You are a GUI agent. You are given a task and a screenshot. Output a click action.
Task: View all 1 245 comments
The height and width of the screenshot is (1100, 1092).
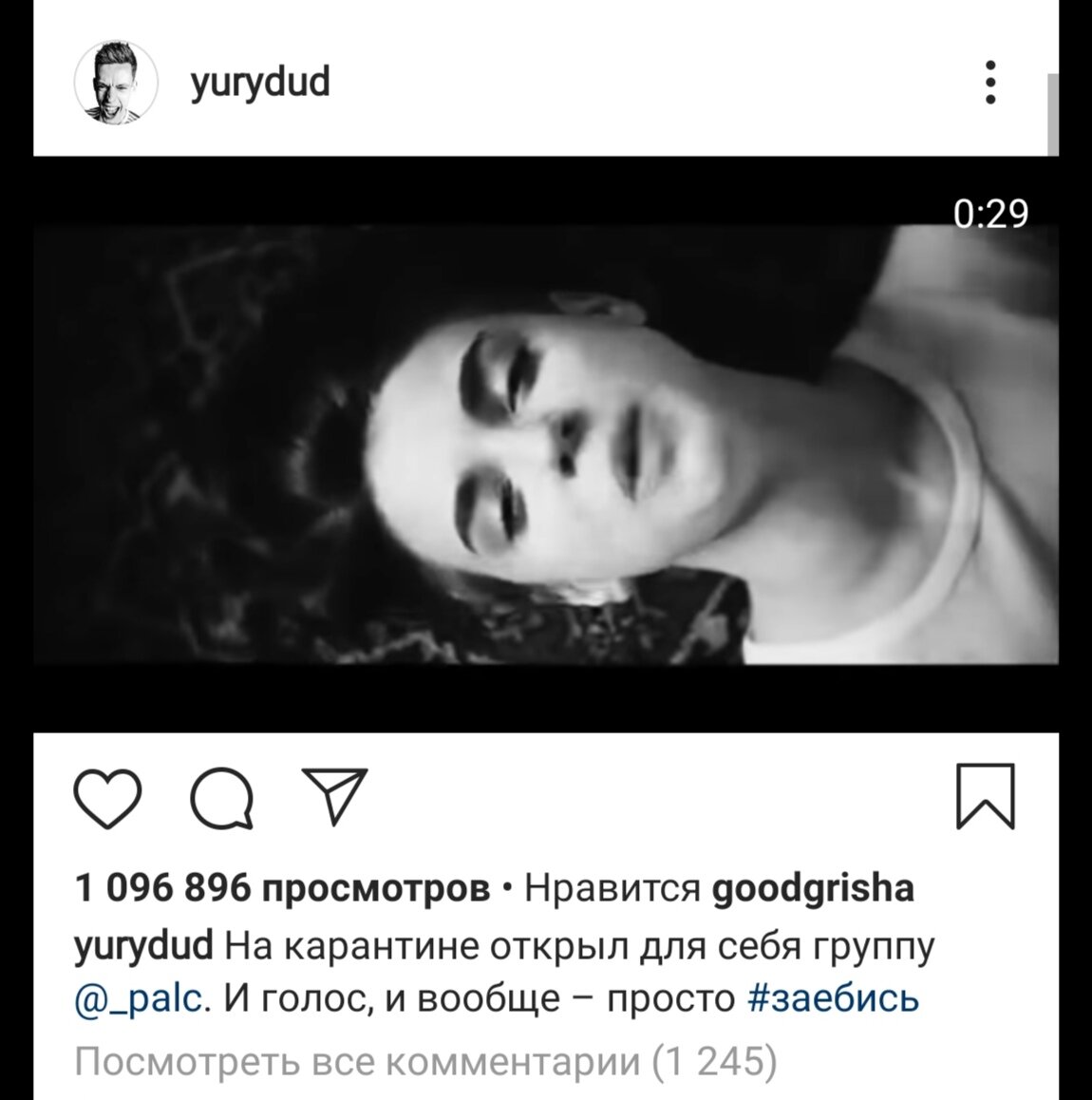[x=425, y=1061]
